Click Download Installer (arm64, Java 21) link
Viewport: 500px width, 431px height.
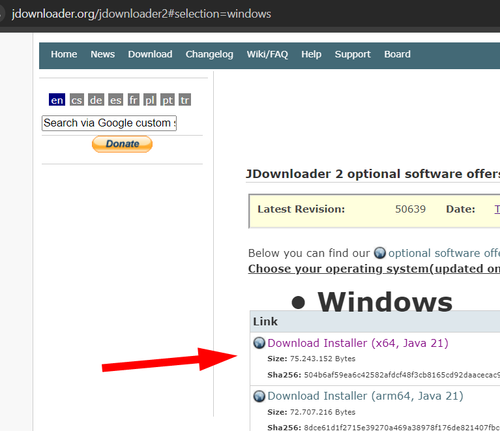coord(365,396)
